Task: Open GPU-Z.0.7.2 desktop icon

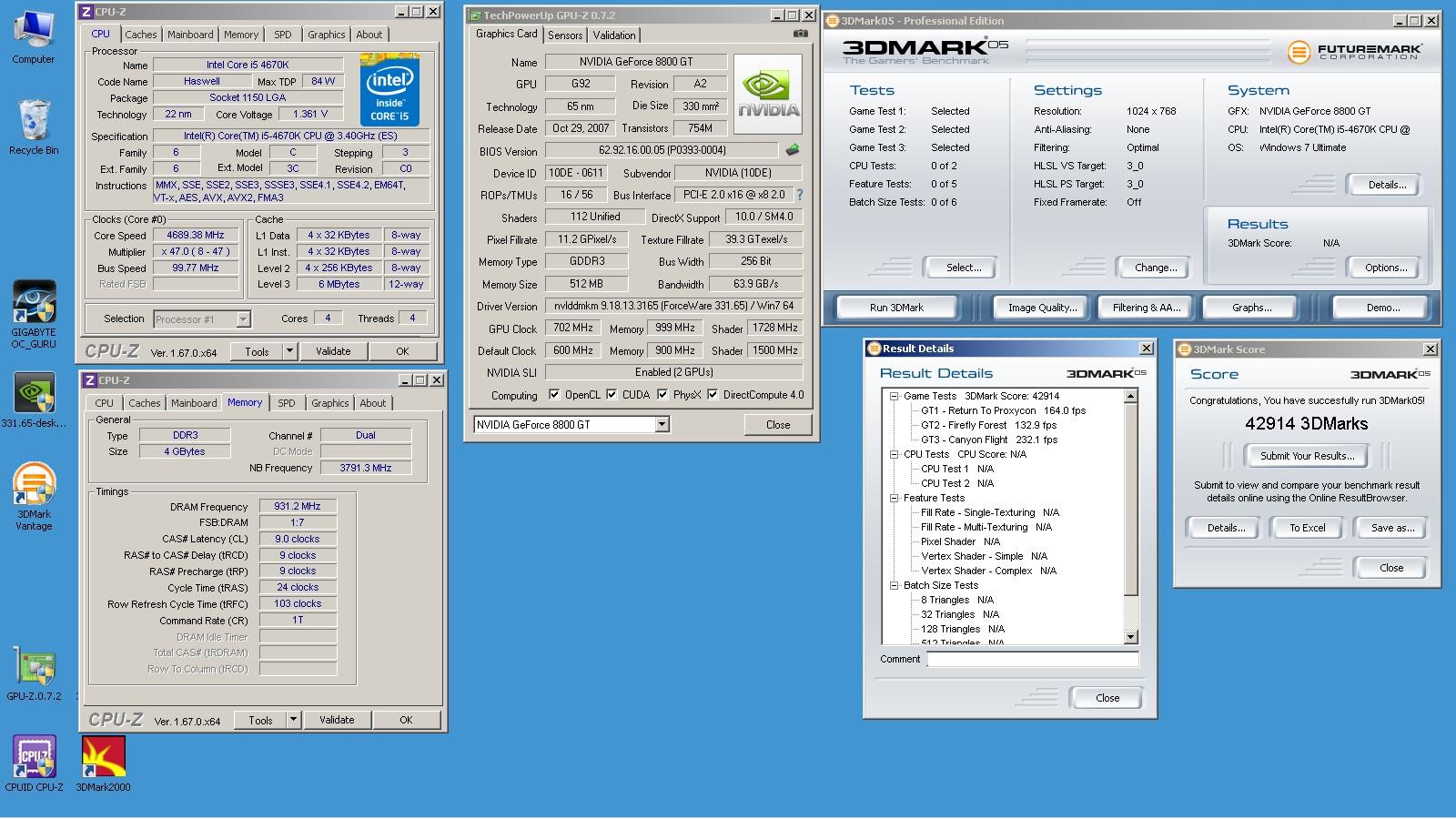Action: pyautogui.click(x=34, y=675)
